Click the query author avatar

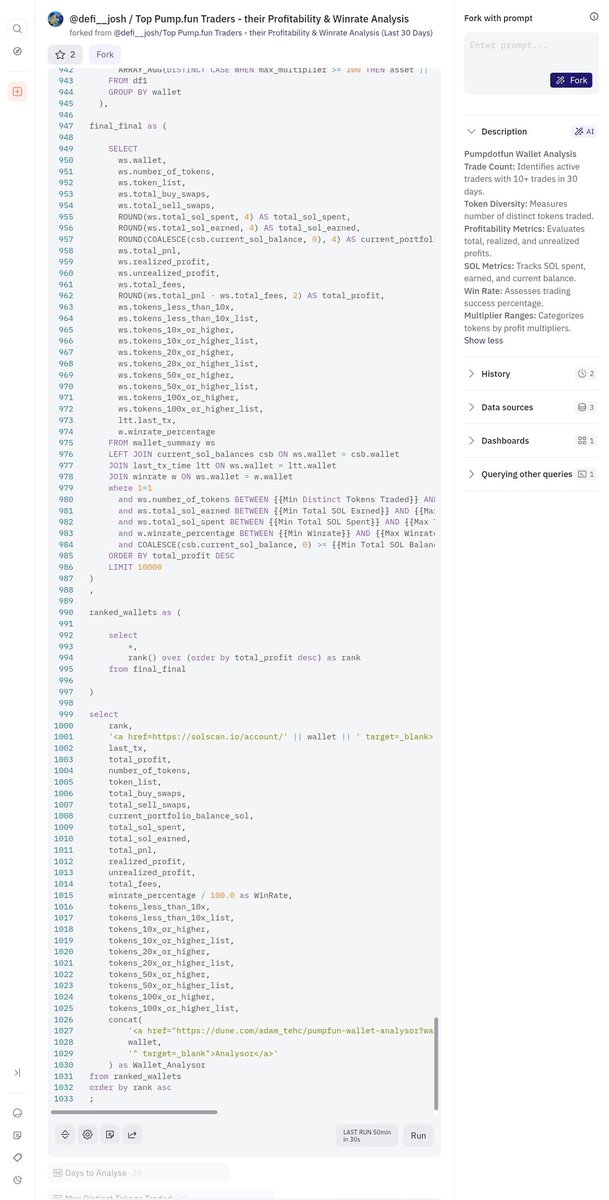(x=57, y=19)
